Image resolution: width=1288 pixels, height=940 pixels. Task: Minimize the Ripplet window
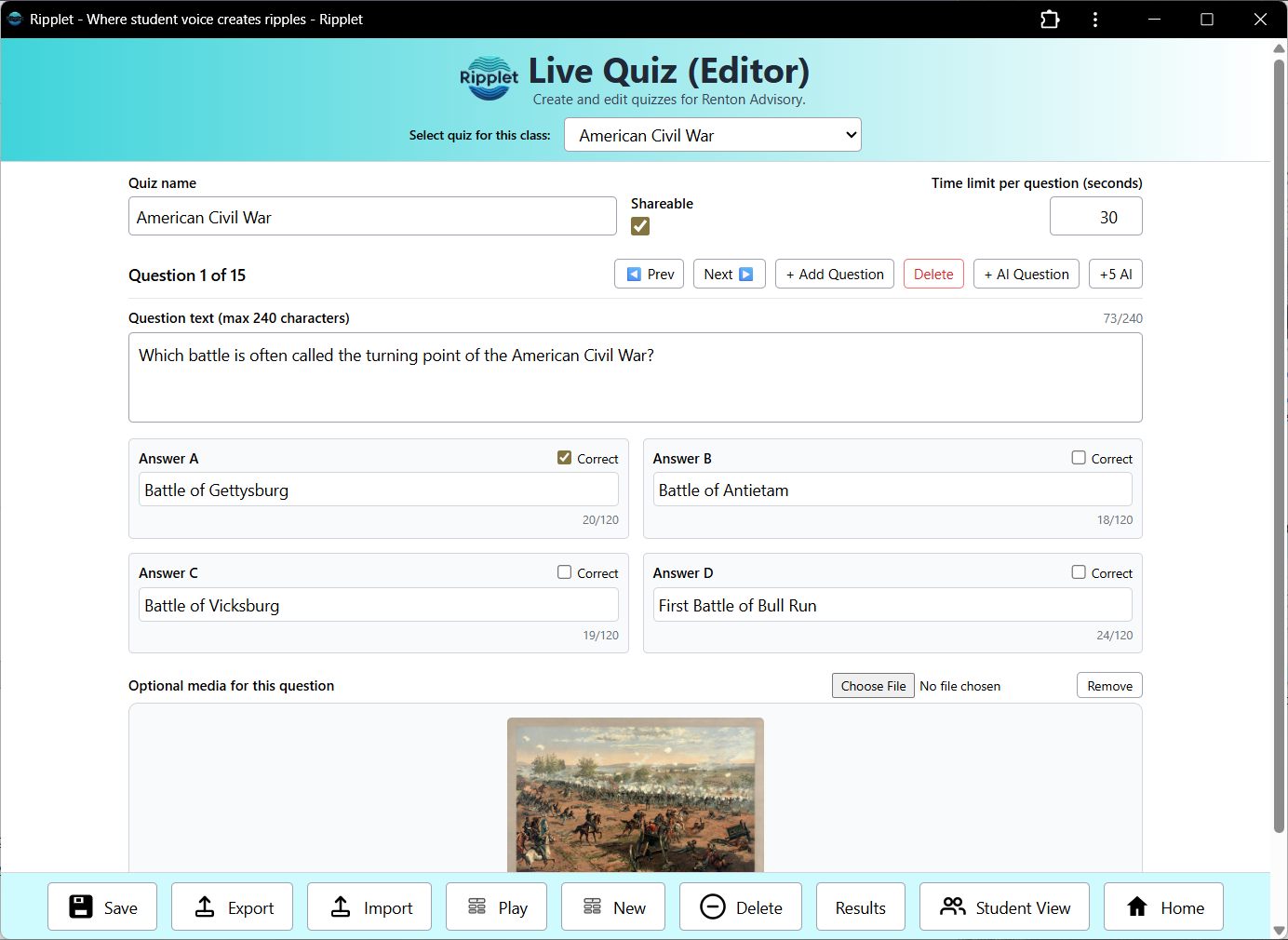click(x=1154, y=19)
